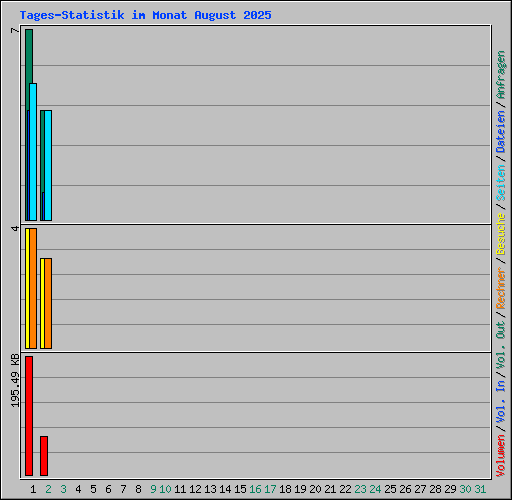The image size is (512, 500).
Task: Click the 'Besuche' legend label
Action: coord(501,234)
